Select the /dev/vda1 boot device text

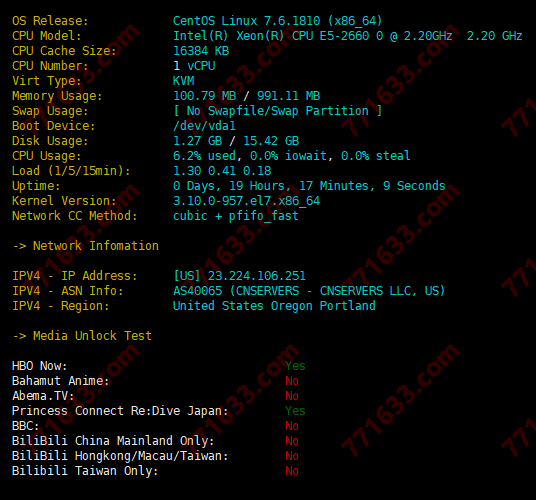pyautogui.click(x=204, y=126)
